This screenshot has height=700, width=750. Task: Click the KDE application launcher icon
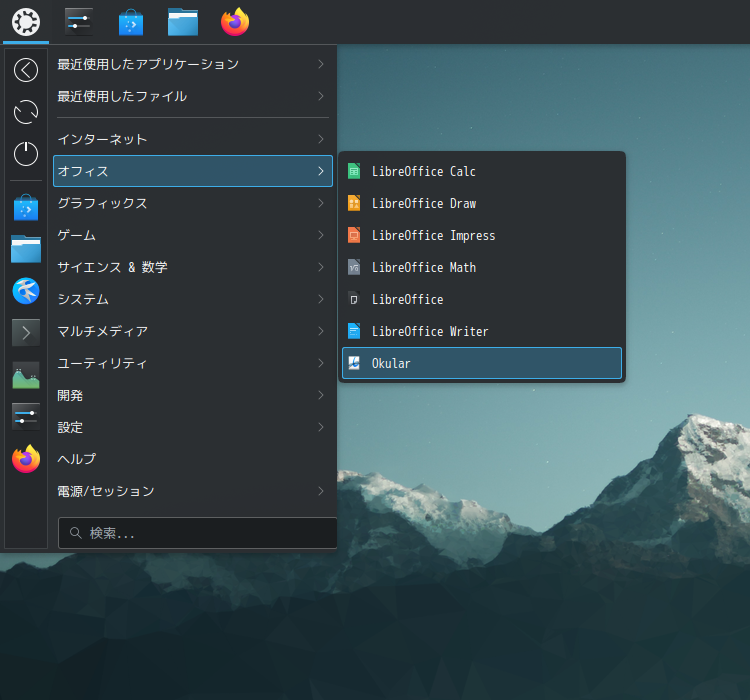(x=26, y=22)
